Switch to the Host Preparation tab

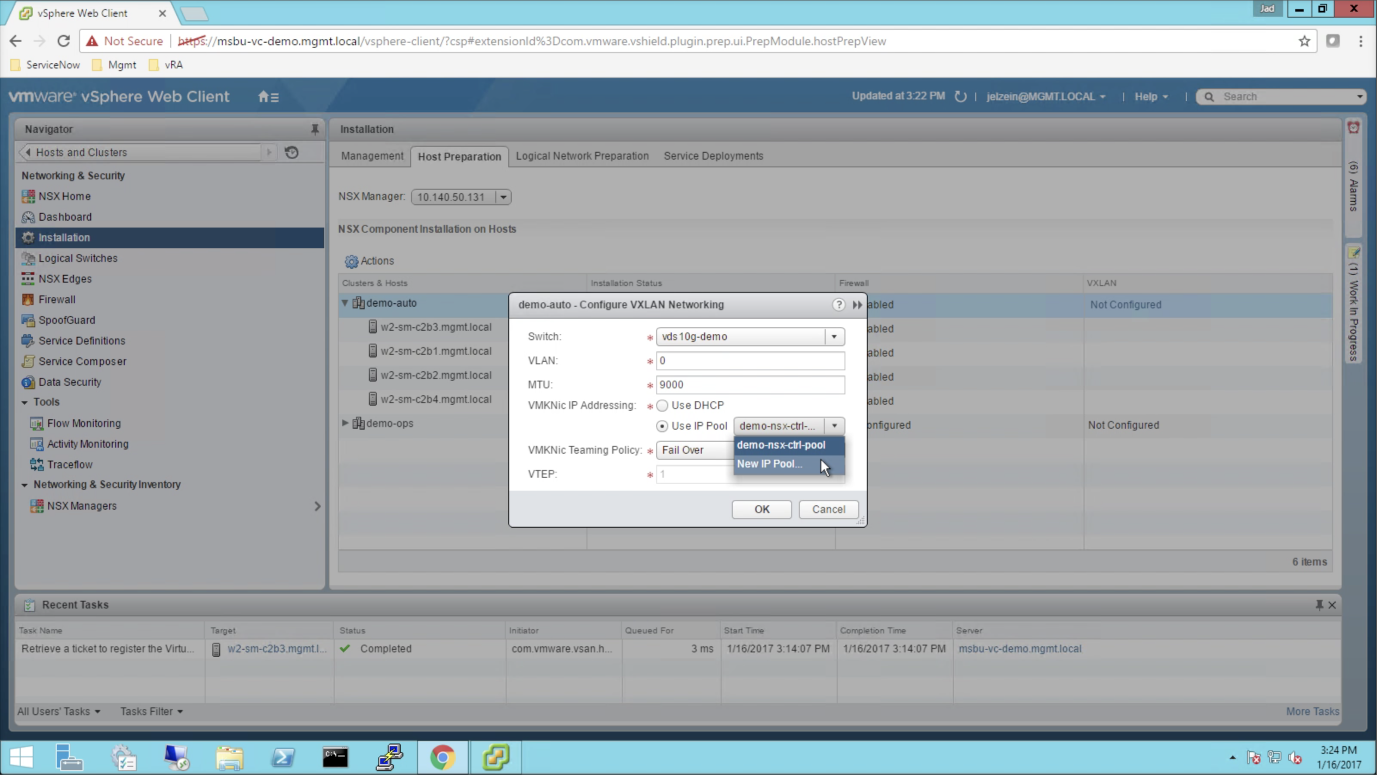coord(459,157)
